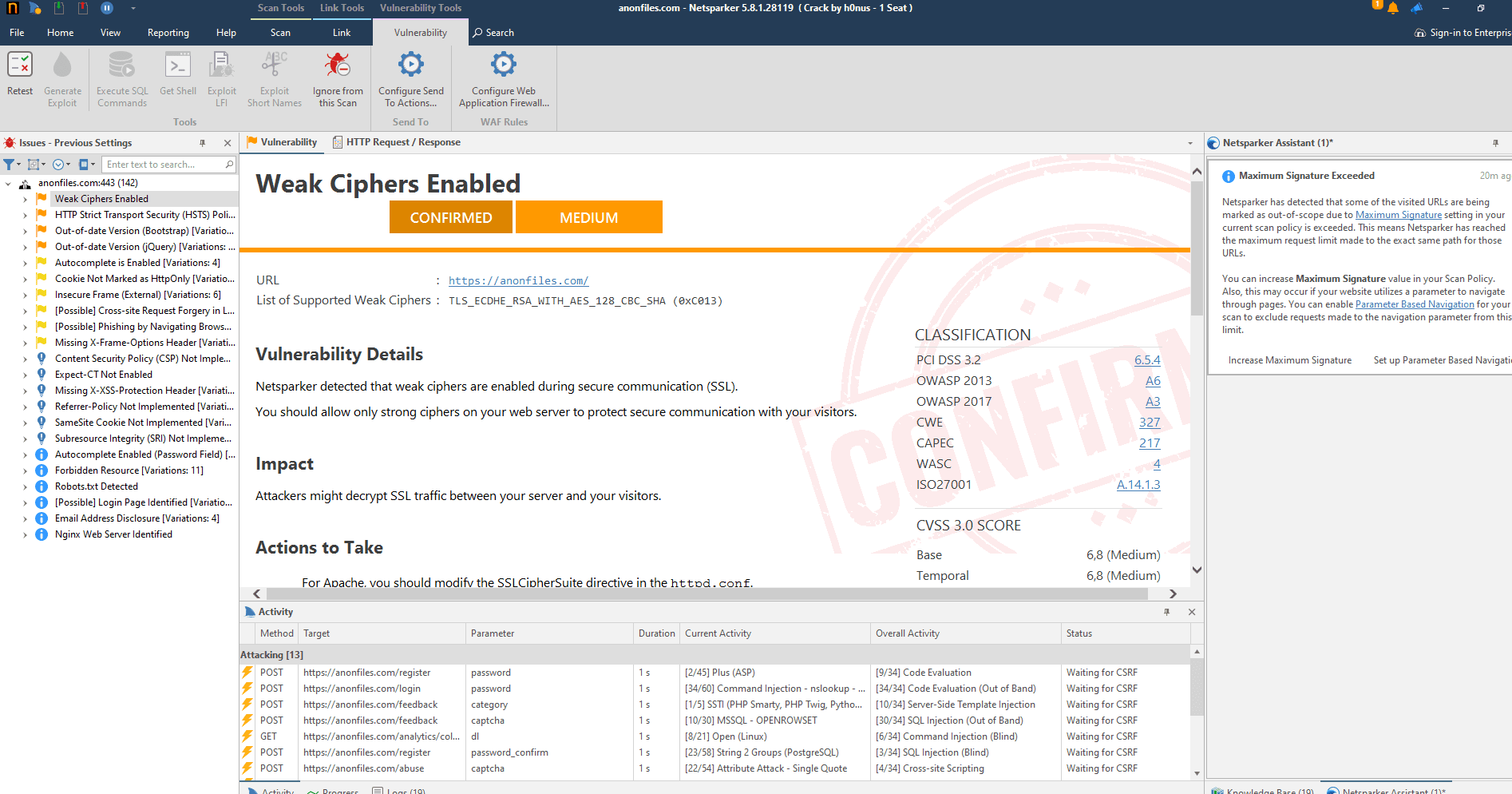Click the funnel filter icon in Issues panel
1512x794 pixels.
[10, 165]
